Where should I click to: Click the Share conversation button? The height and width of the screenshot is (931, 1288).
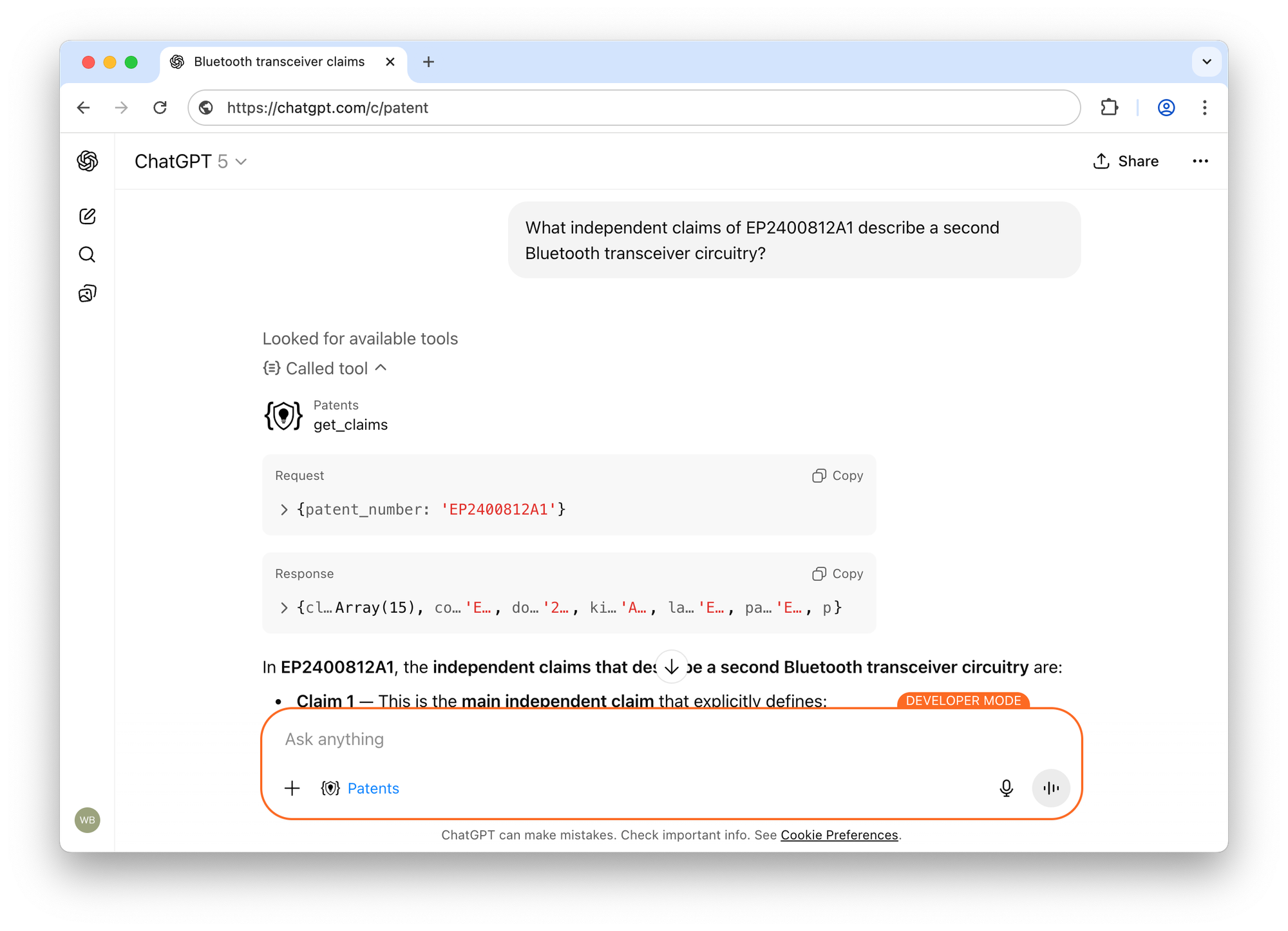[1126, 161]
